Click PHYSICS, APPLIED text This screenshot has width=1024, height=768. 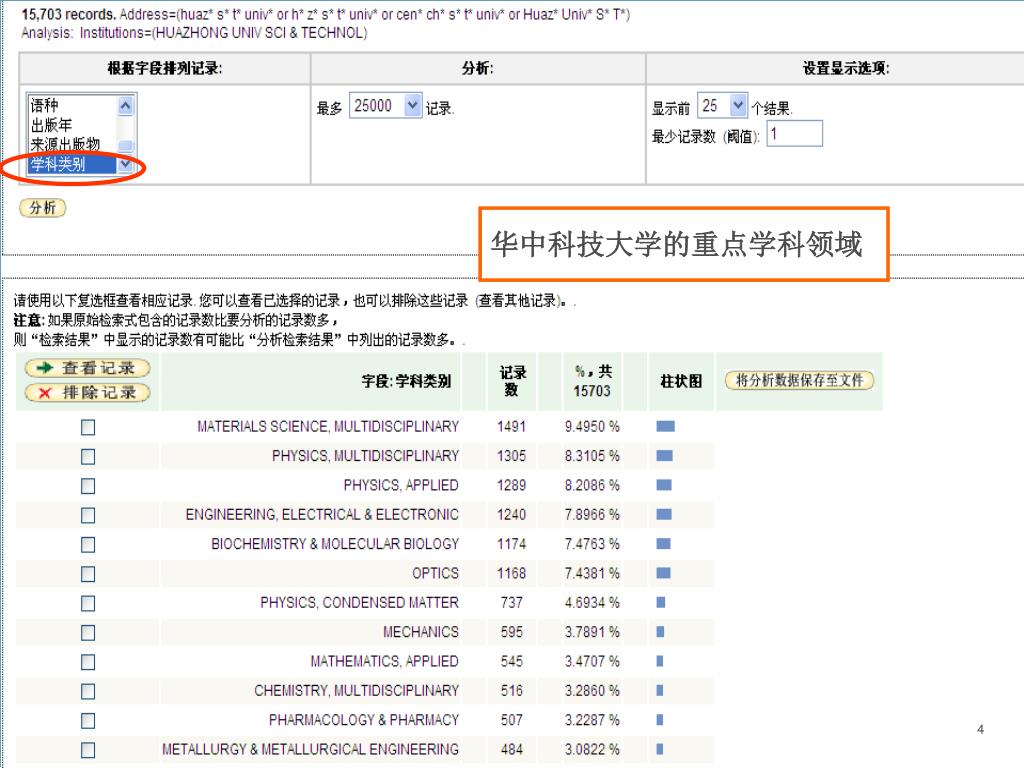pyautogui.click(x=401, y=485)
